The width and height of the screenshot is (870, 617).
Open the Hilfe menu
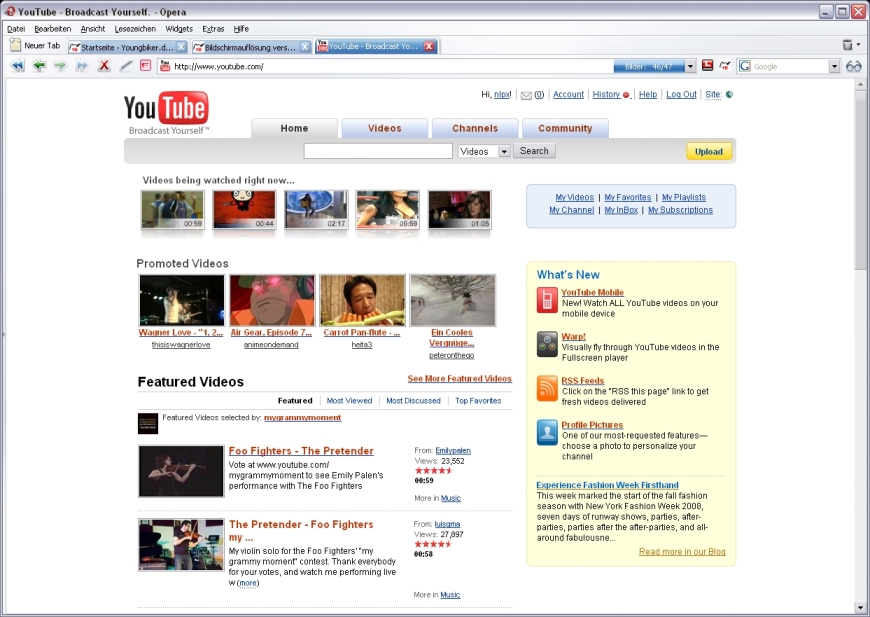click(x=241, y=29)
